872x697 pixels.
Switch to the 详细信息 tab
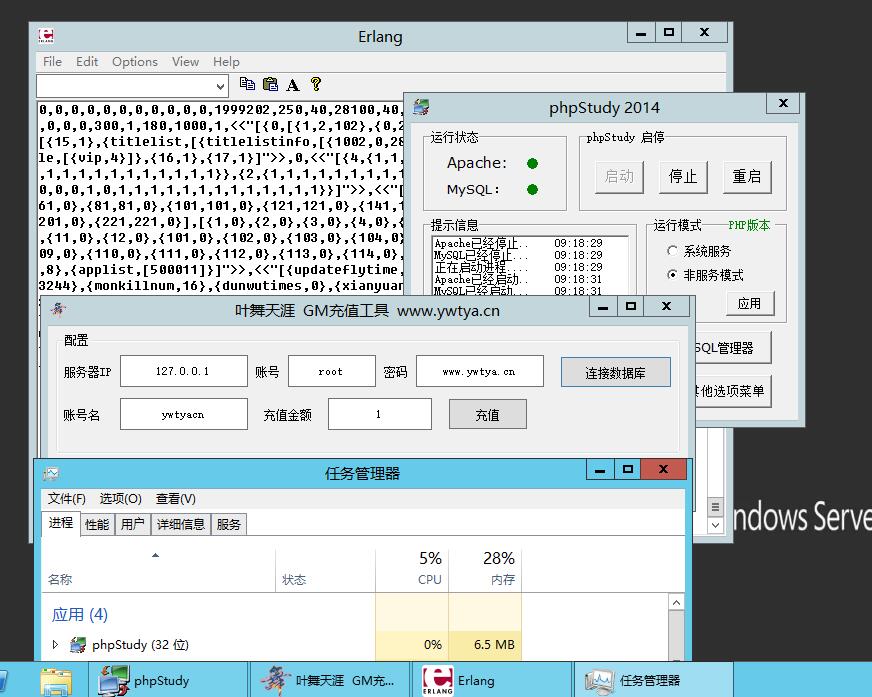point(181,524)
